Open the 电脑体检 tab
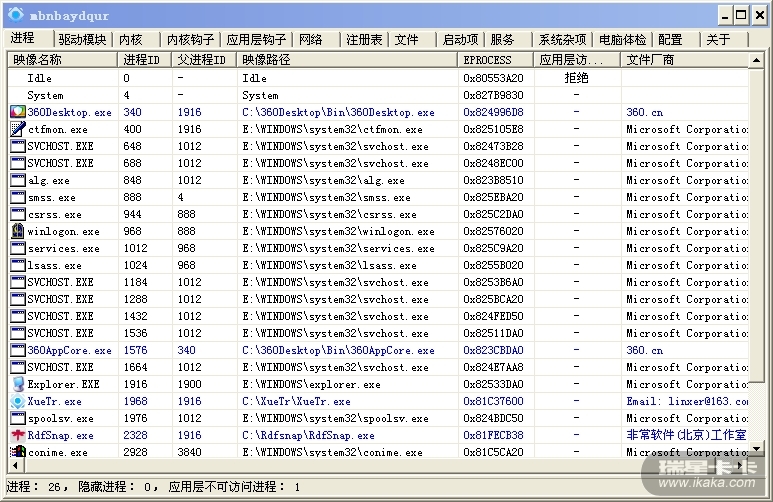773x502 pixels. point(622,39)
